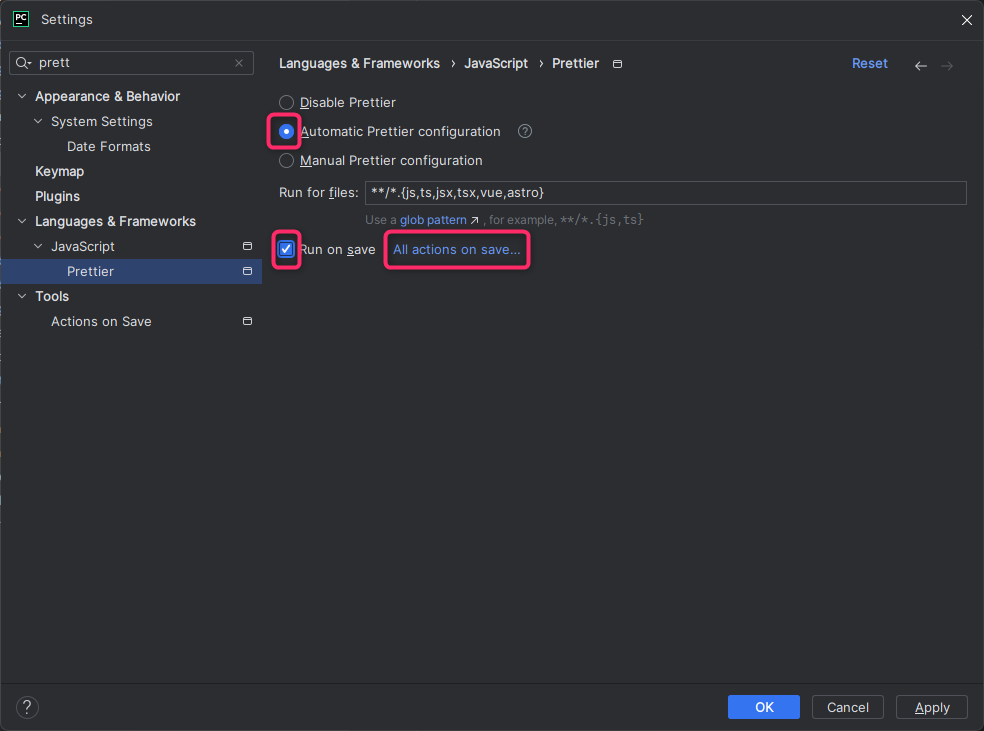Image resolution: width=984 pixels, height=731 pixels.
Task: Go back to previous settings page
Action: (x=921, y=65)
